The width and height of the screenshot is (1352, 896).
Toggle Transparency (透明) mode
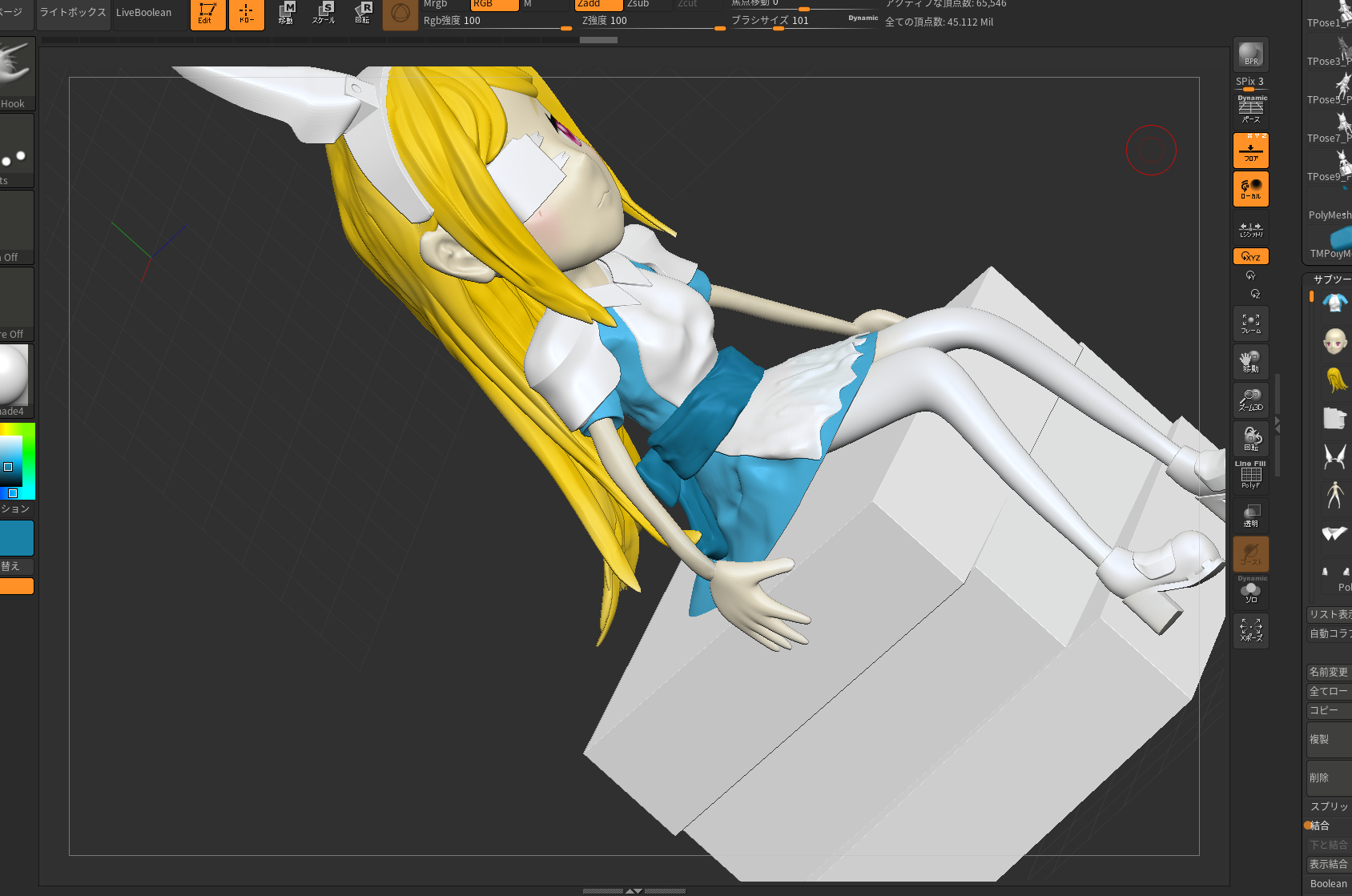[x=1250, y=515]
